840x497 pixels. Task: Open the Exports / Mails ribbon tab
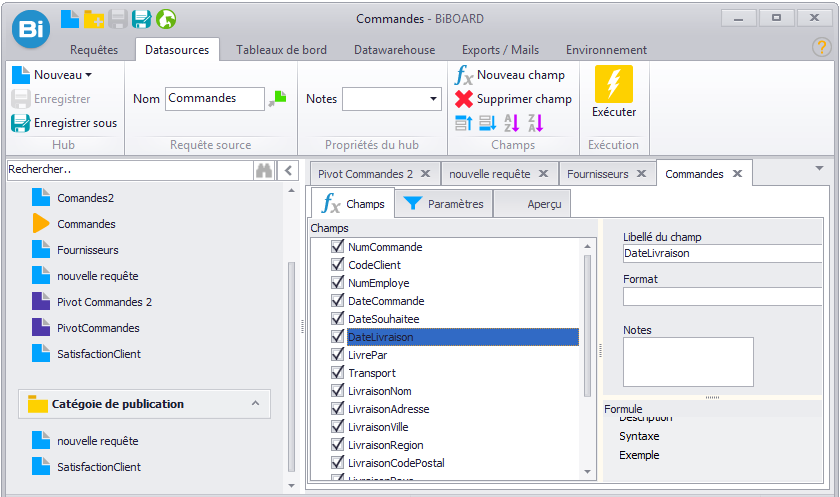(500, 50)
